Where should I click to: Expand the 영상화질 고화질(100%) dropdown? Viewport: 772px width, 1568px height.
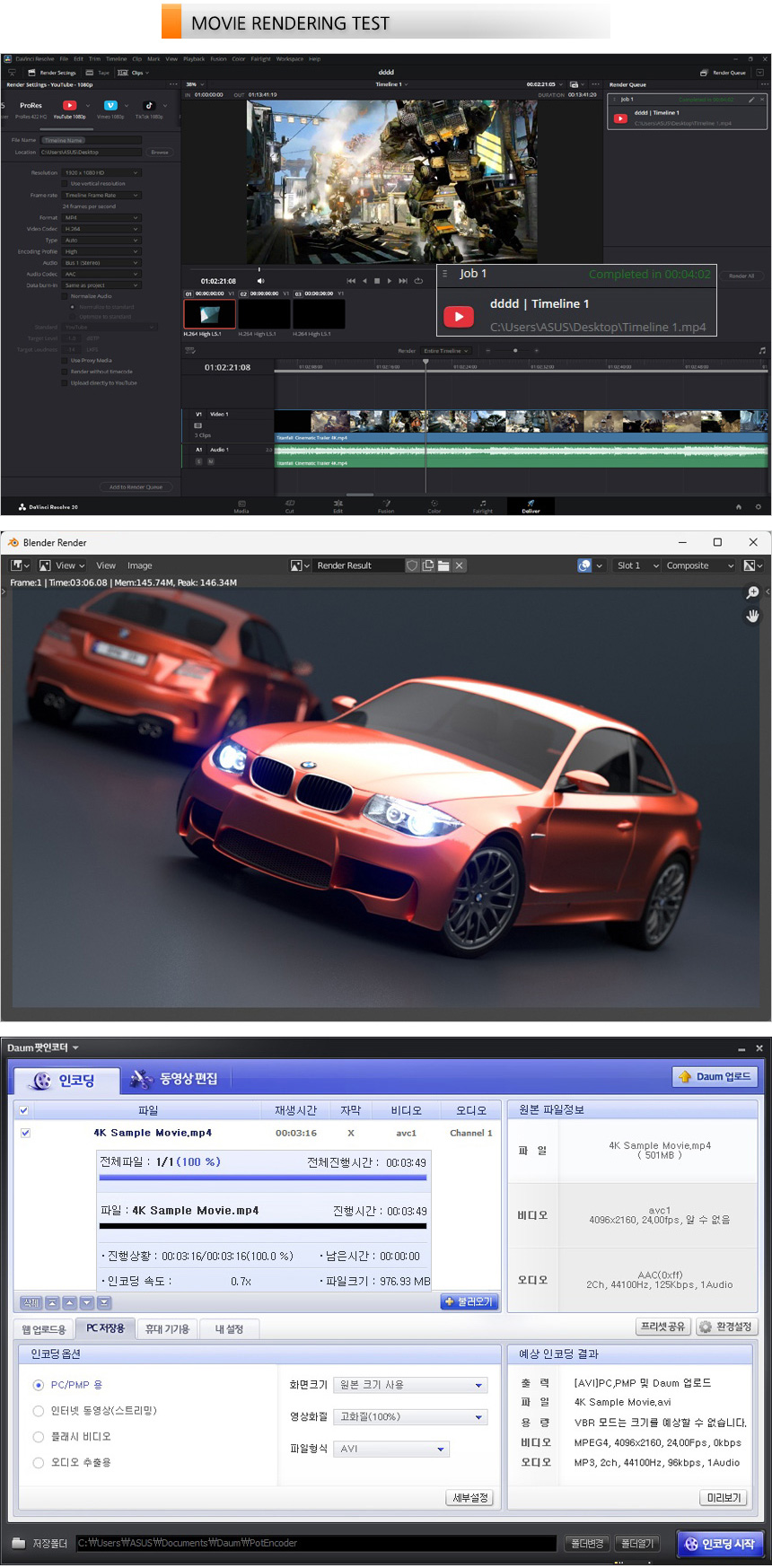click(411, 1417)
